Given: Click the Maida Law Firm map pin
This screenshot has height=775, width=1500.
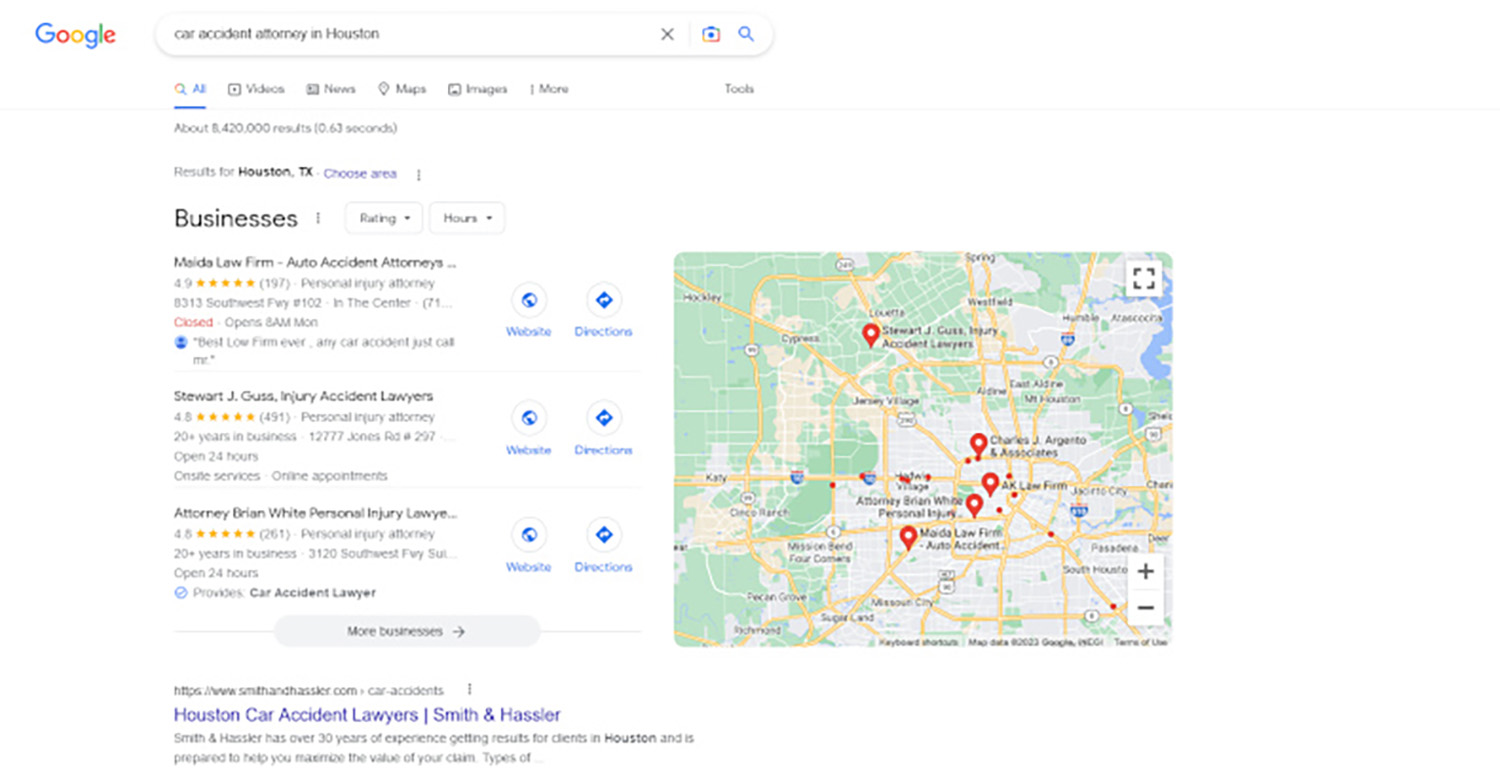Looking at the screenshot, I should [908, 538].
